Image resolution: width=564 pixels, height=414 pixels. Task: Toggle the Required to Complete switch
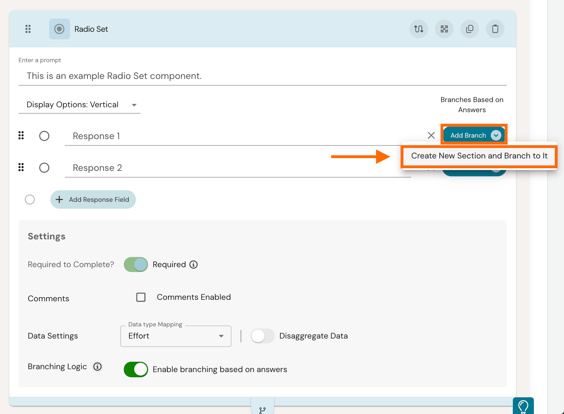136,264
